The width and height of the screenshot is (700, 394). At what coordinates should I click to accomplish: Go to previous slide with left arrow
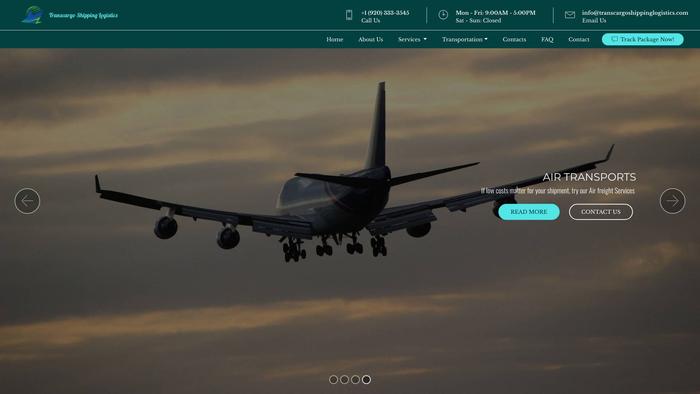tap(27, 201)
